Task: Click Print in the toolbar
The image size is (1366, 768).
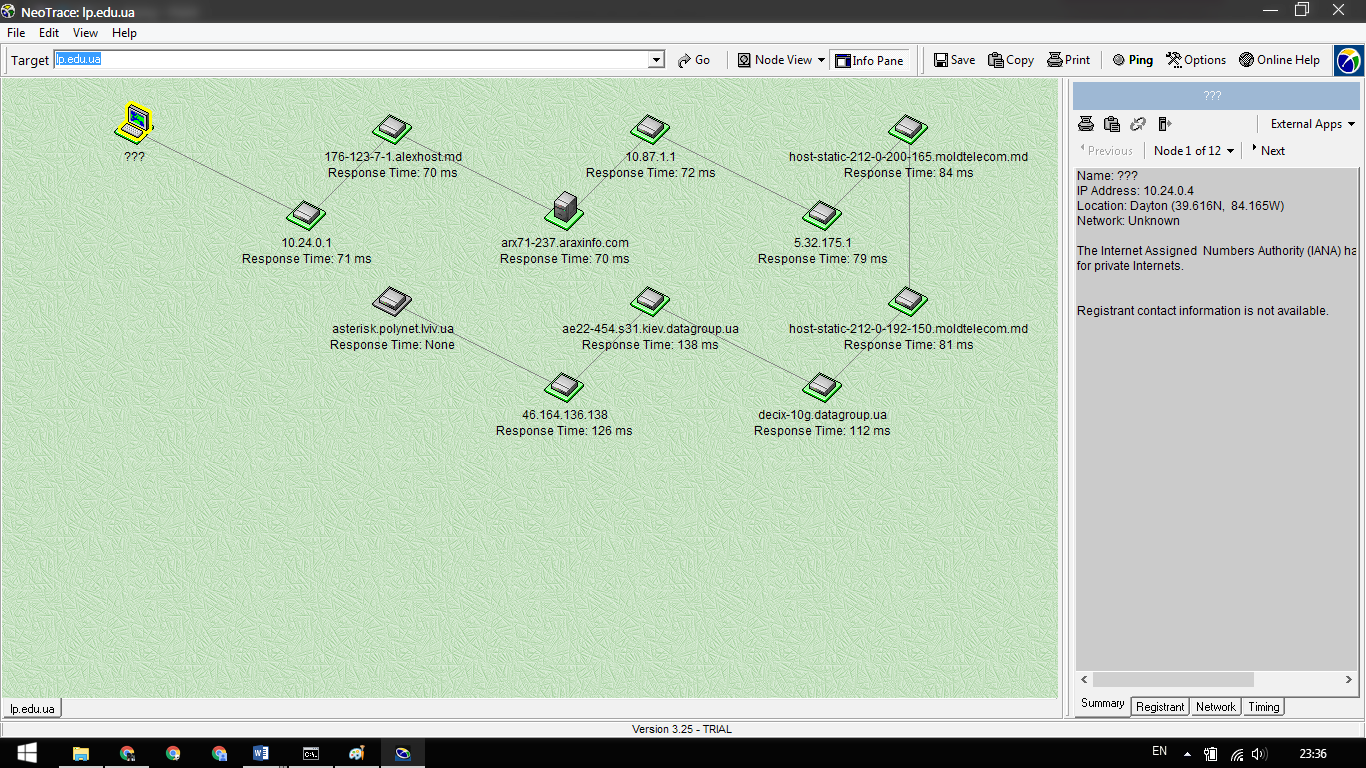Action: (1069, 60)
